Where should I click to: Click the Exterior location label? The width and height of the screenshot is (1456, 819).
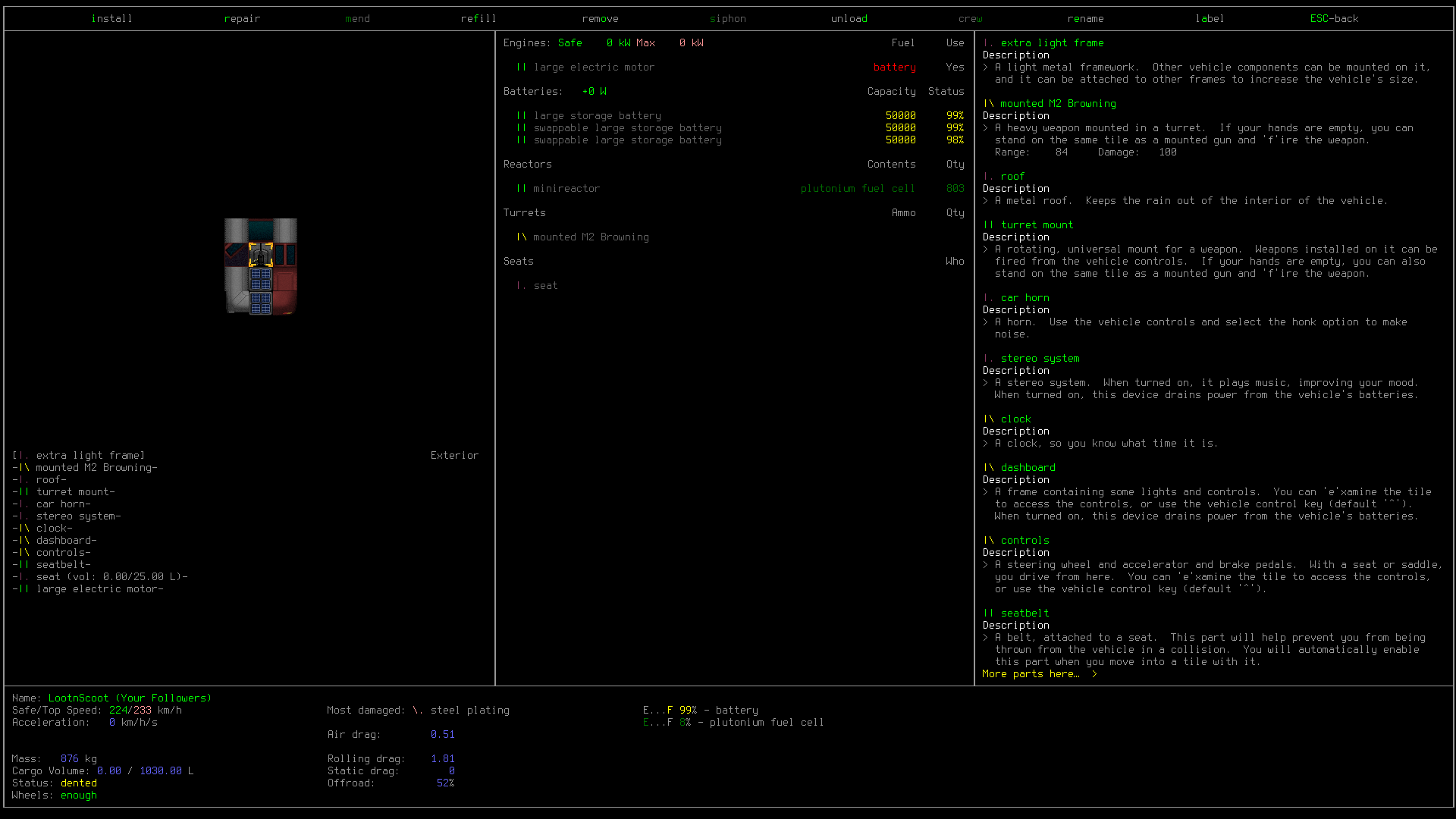(x=454, y=456)
